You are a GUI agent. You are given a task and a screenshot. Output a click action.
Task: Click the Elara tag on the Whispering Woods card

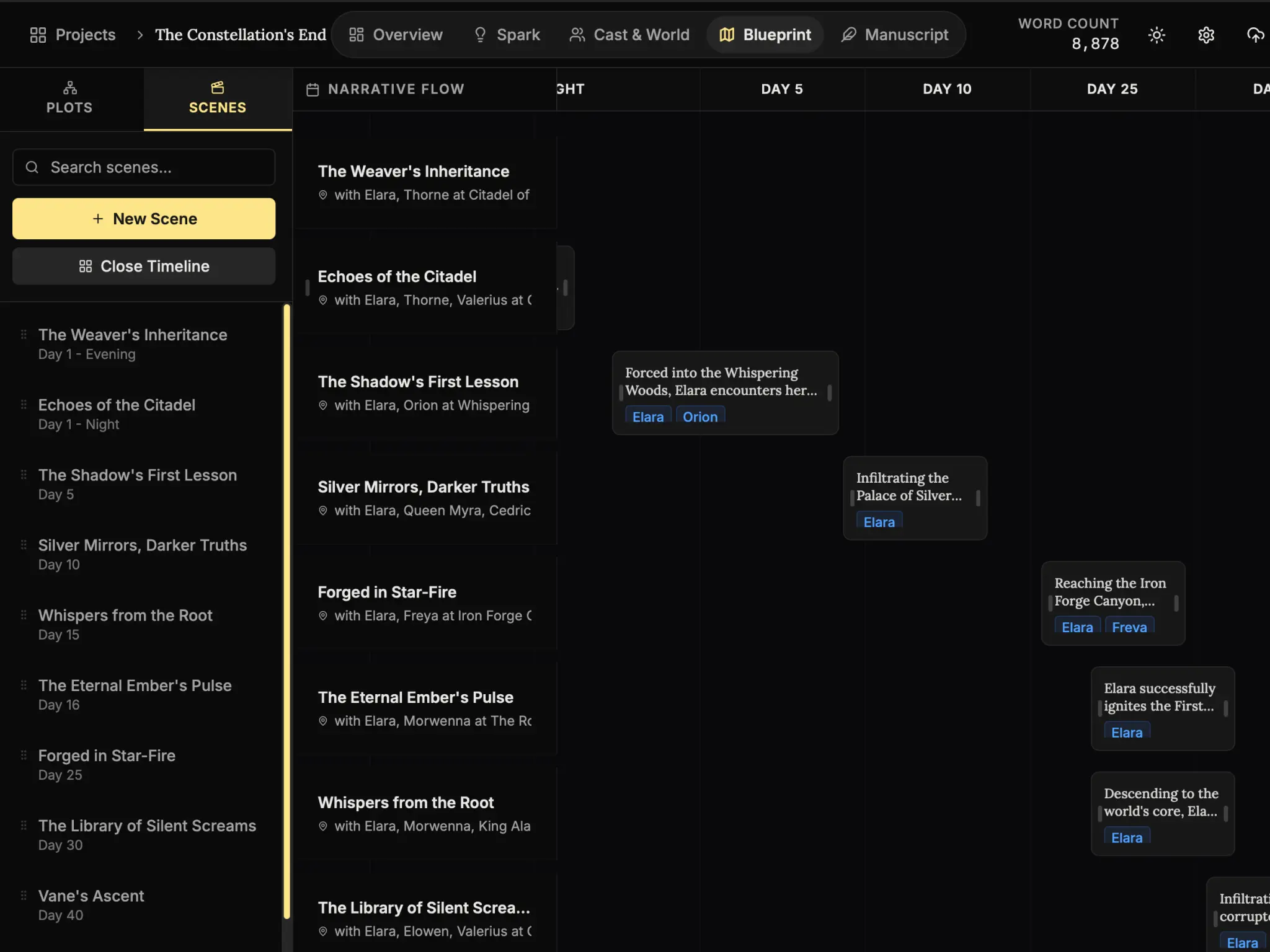click(x=647, y=416)
